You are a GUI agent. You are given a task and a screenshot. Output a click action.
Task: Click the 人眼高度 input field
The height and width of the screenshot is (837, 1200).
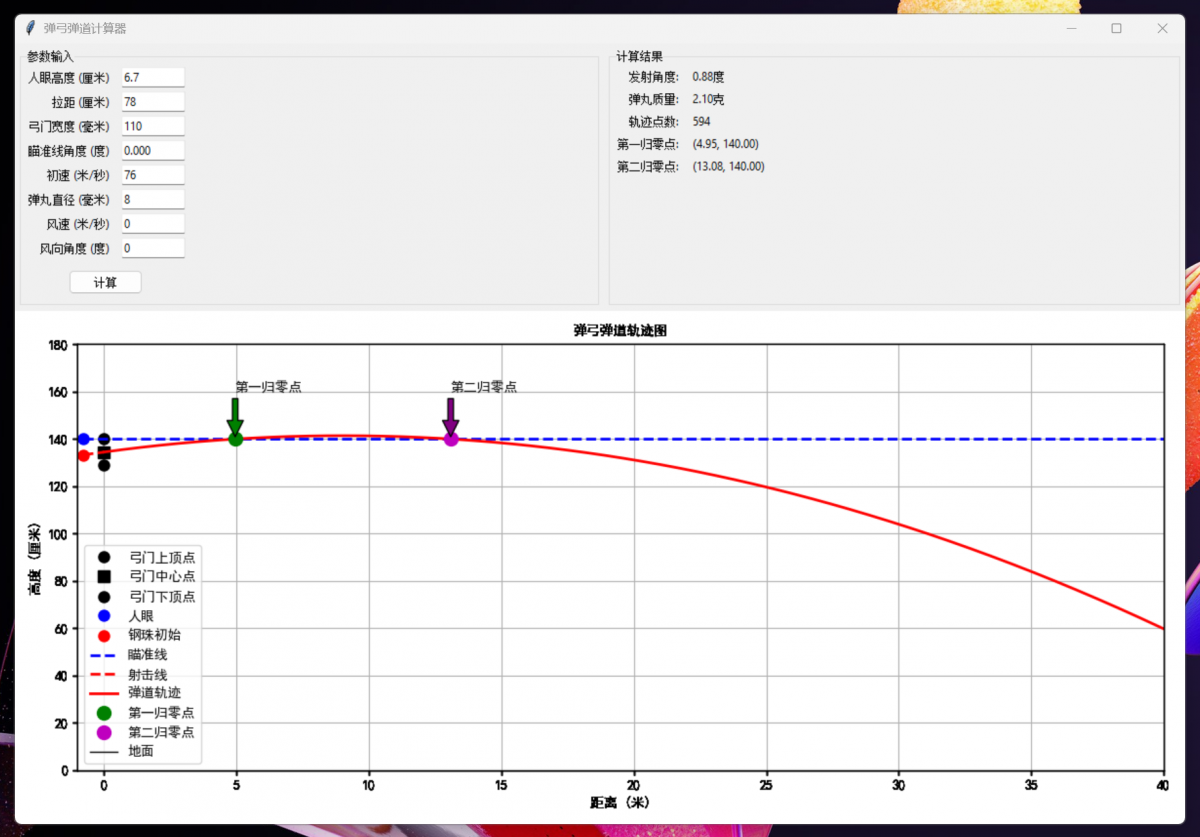pyautogui.click(x=152, y=78)
